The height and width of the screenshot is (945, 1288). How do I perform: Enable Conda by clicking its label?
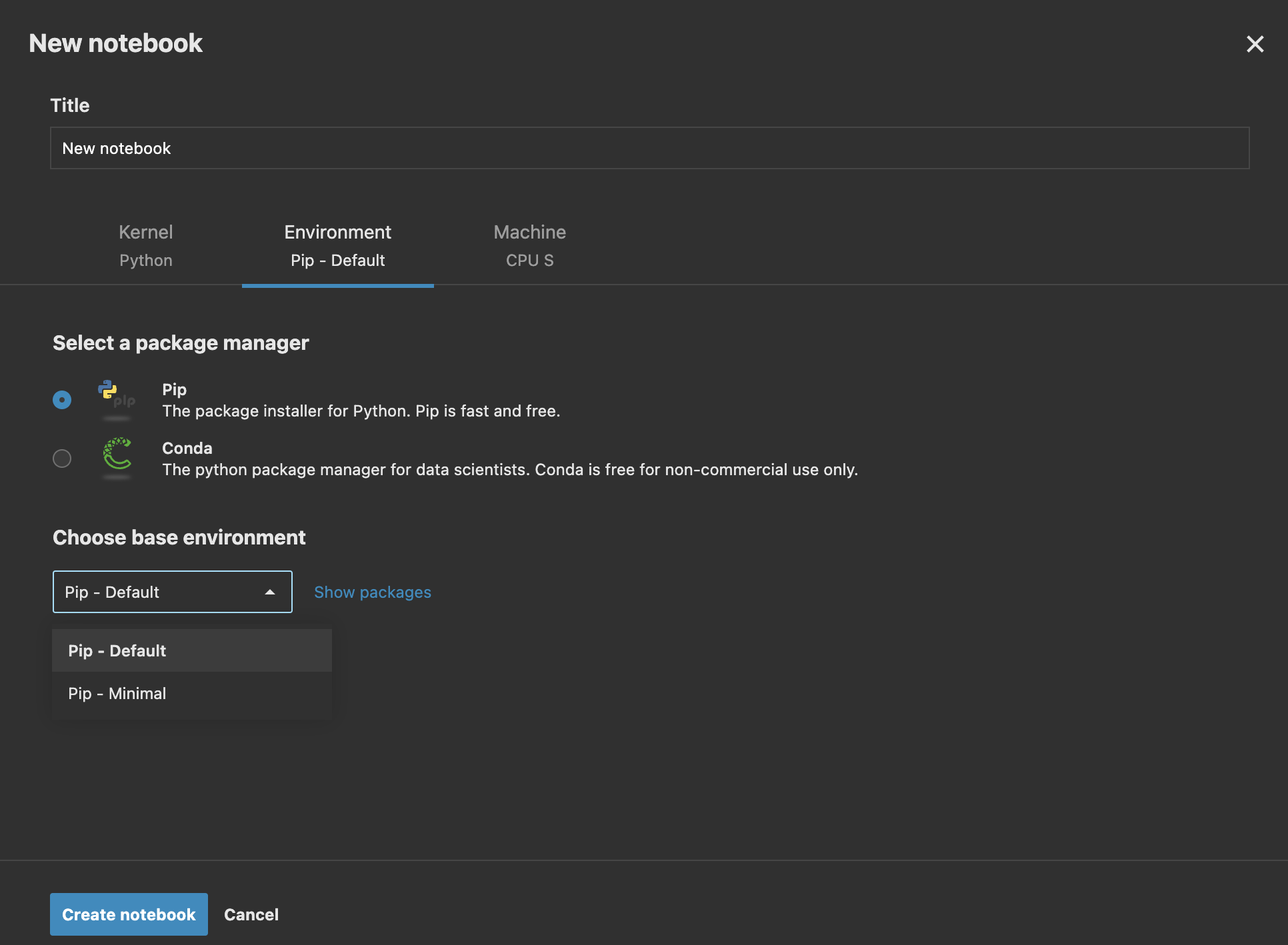(x=187, y=448)
